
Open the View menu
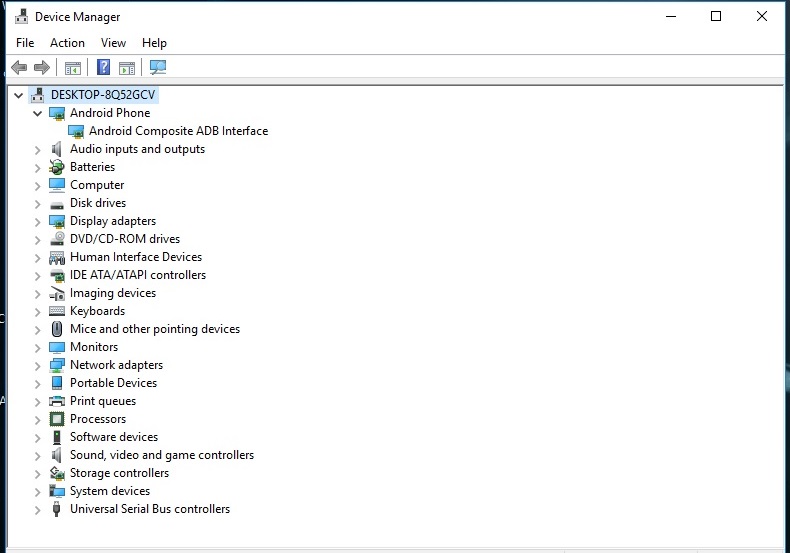tap(113, 43)
